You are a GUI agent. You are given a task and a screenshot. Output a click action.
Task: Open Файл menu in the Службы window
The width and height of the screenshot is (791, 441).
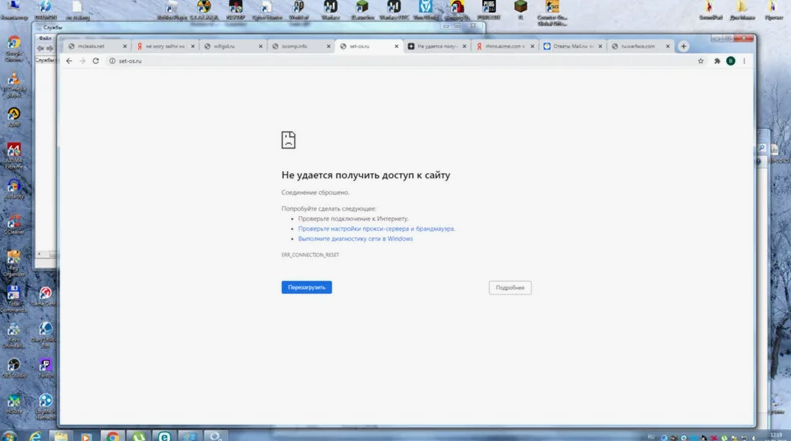click(x=45, y=38)
